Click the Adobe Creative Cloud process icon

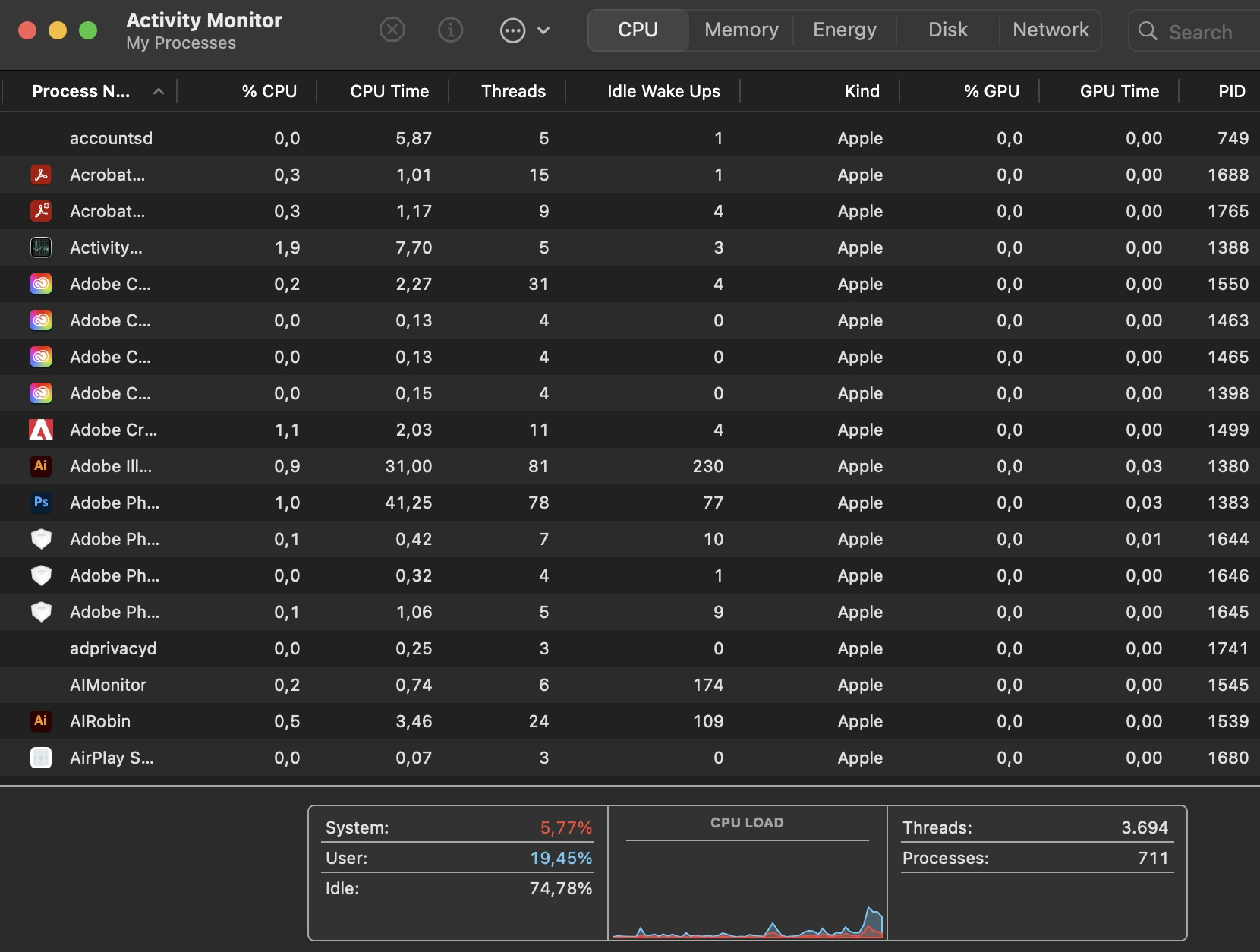41,284
